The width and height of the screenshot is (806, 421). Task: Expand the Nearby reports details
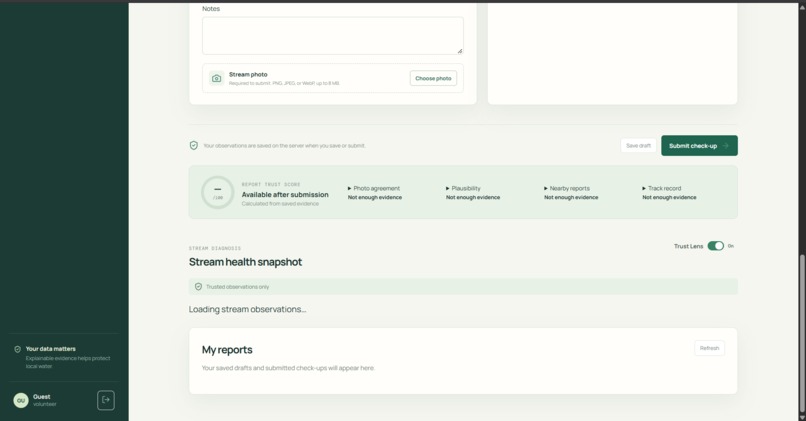(x=567, y=189)
